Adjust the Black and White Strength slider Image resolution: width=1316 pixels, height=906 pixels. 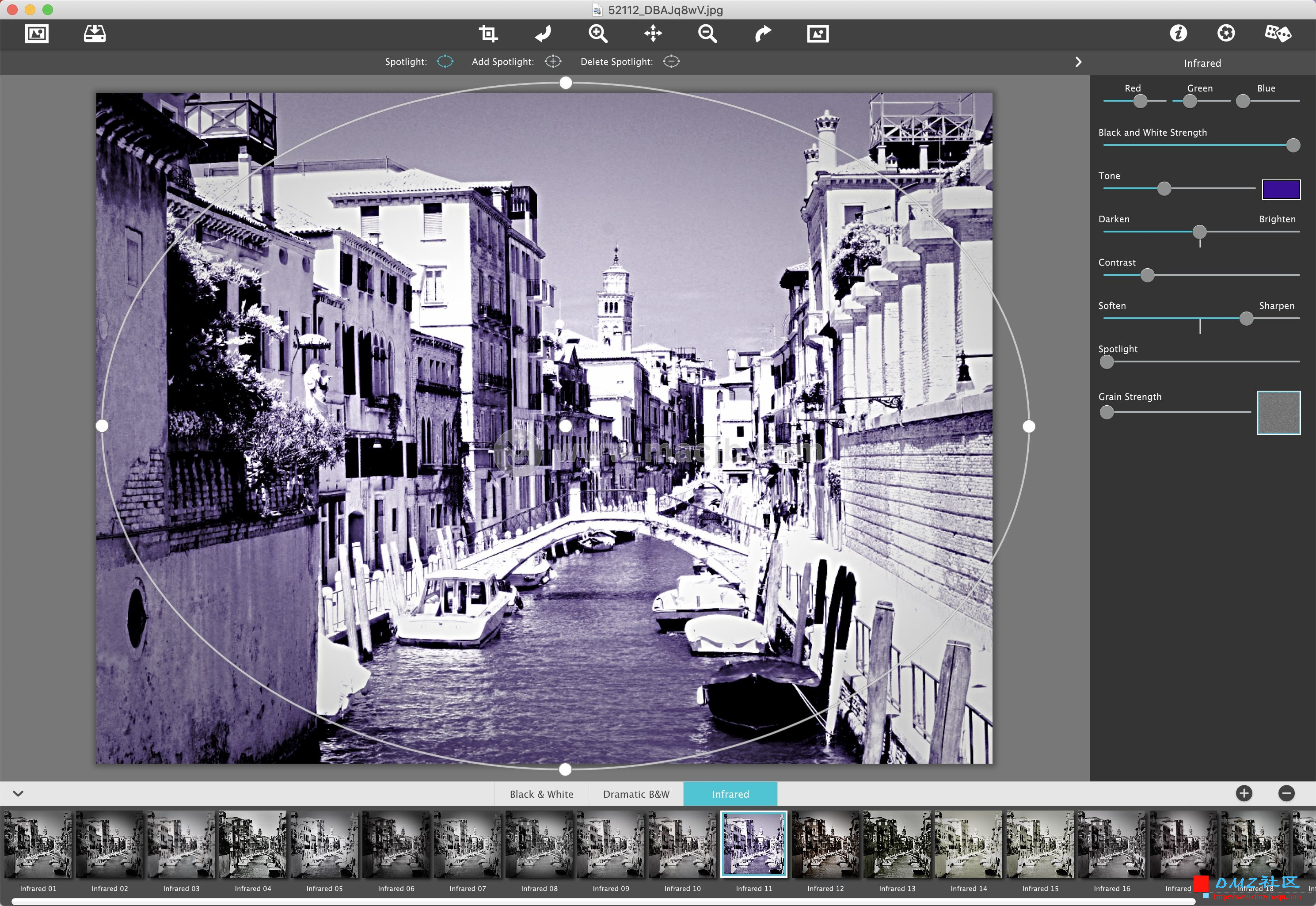pyautogui.click(x=1202, y=145)
